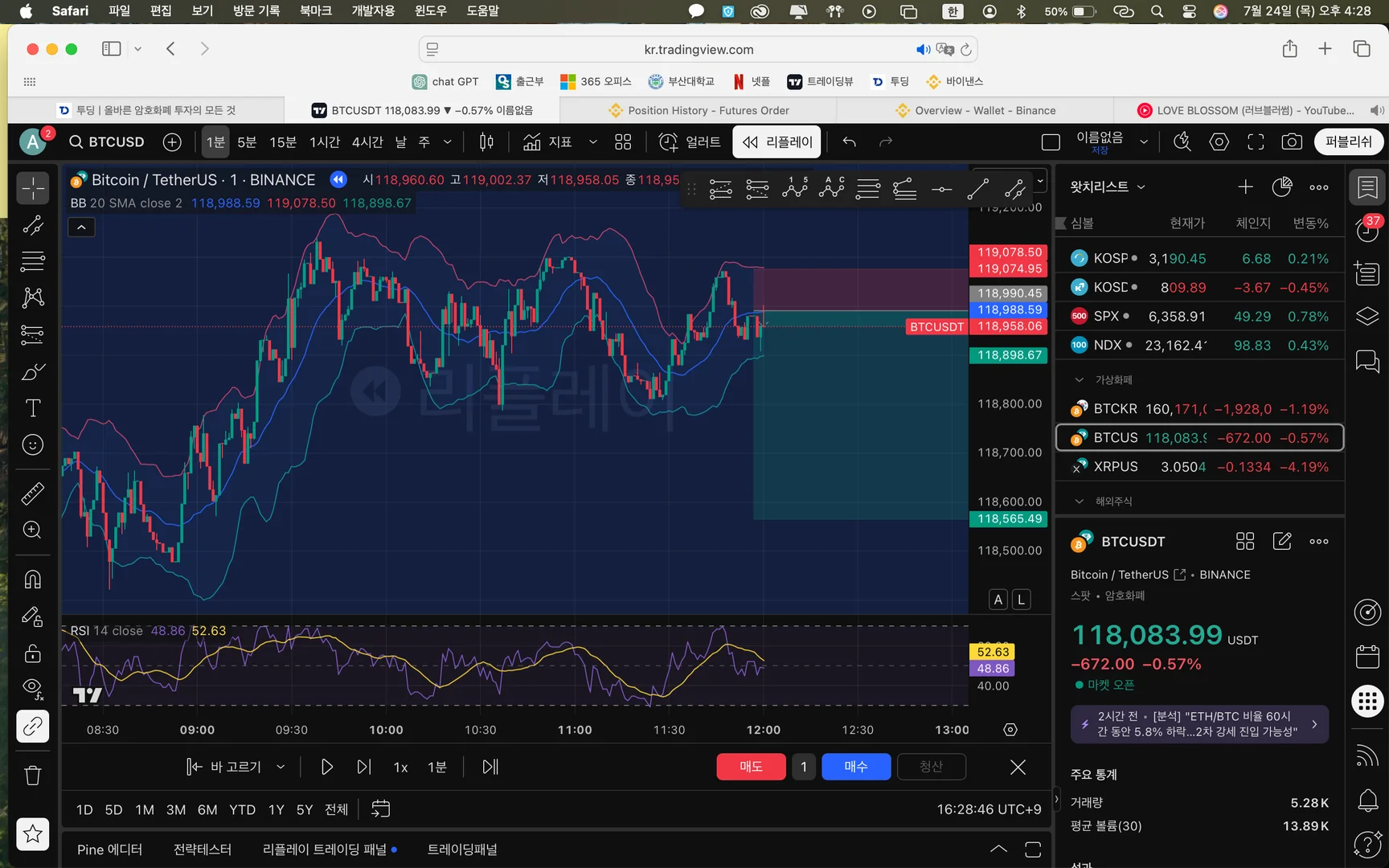The height and width of the screenshot is (868, 1389).
Task: Select the Text annotation tool
Action: tap(33, 408)
